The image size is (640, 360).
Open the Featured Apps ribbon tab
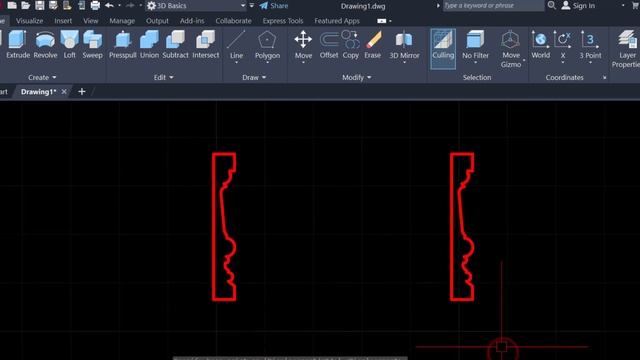(x=337, y=21)
